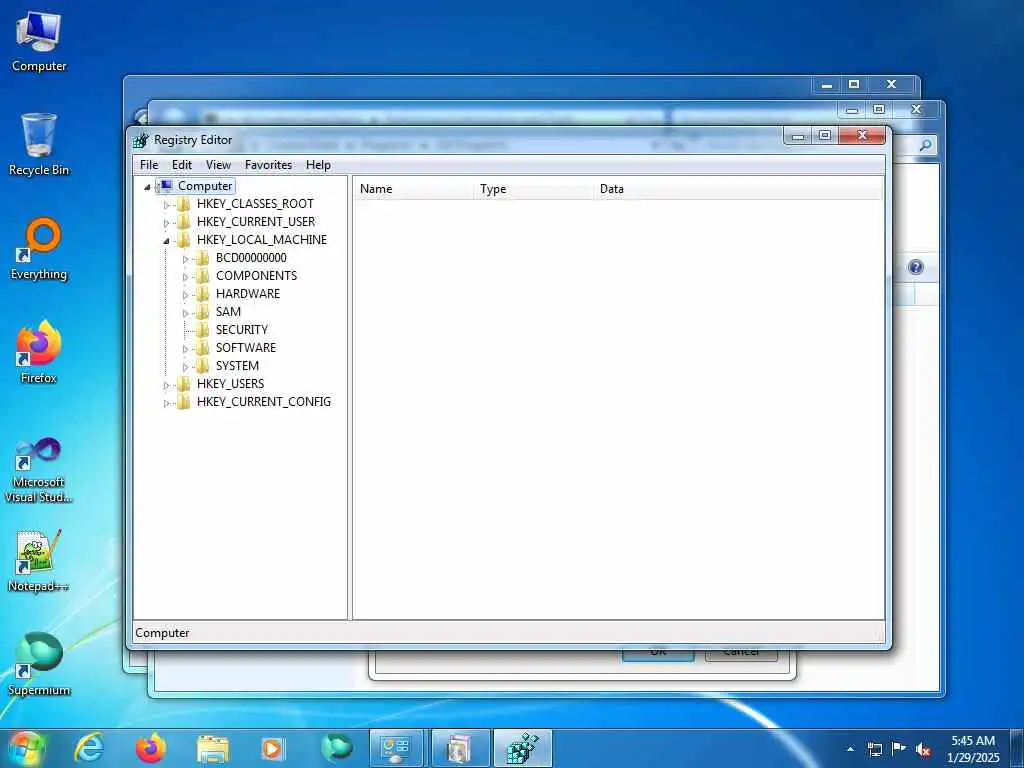This screenshot has width=1024, height=768.
Task: Open Computer desktop icon
Action: [x=39, y=42]
